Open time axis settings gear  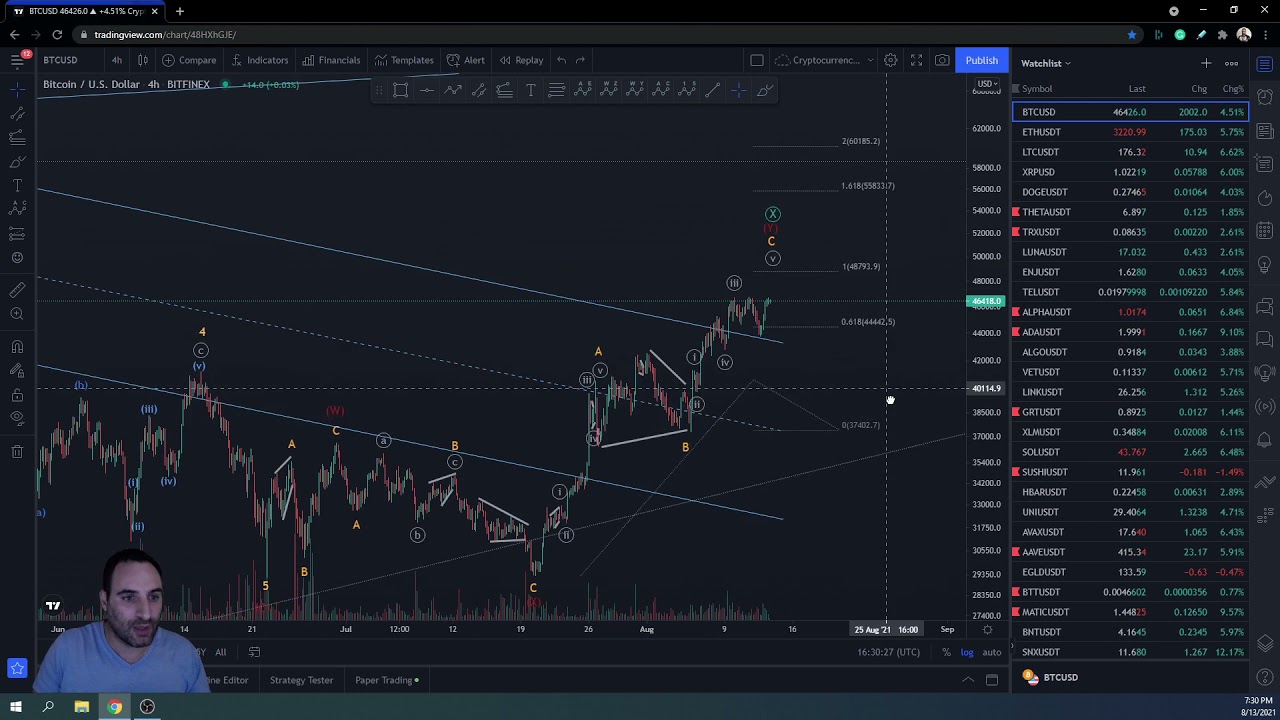[x=987, y=629]
